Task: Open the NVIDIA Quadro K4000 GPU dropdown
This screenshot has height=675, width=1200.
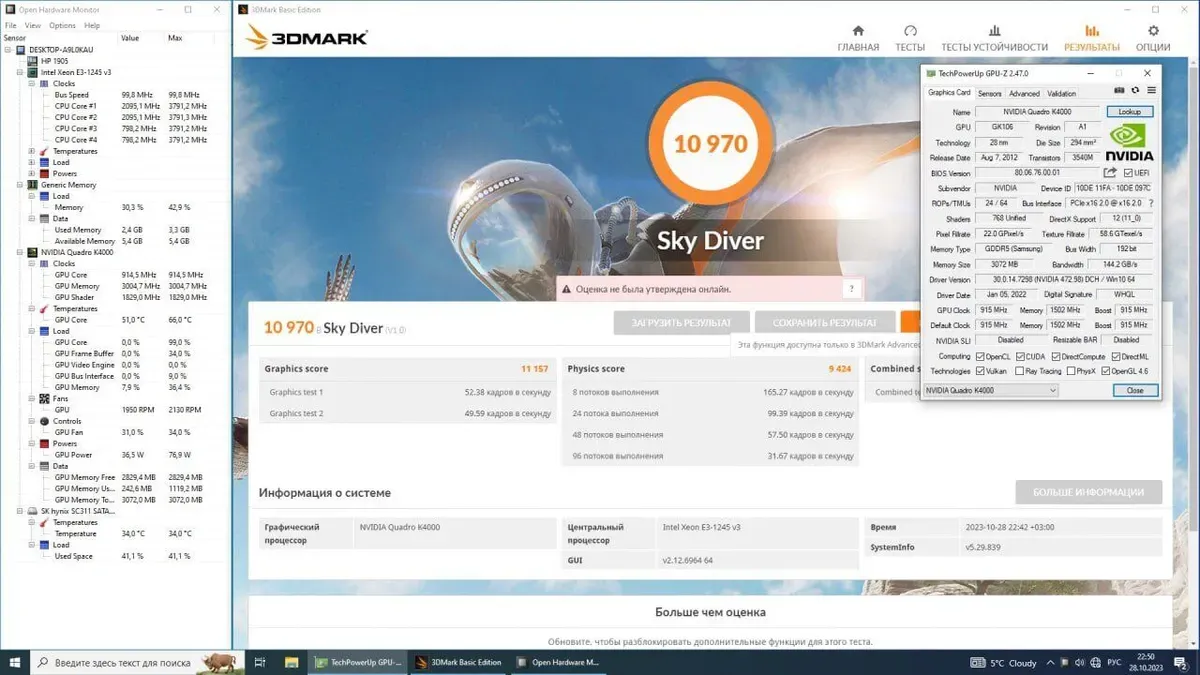Action: point(990,390)
